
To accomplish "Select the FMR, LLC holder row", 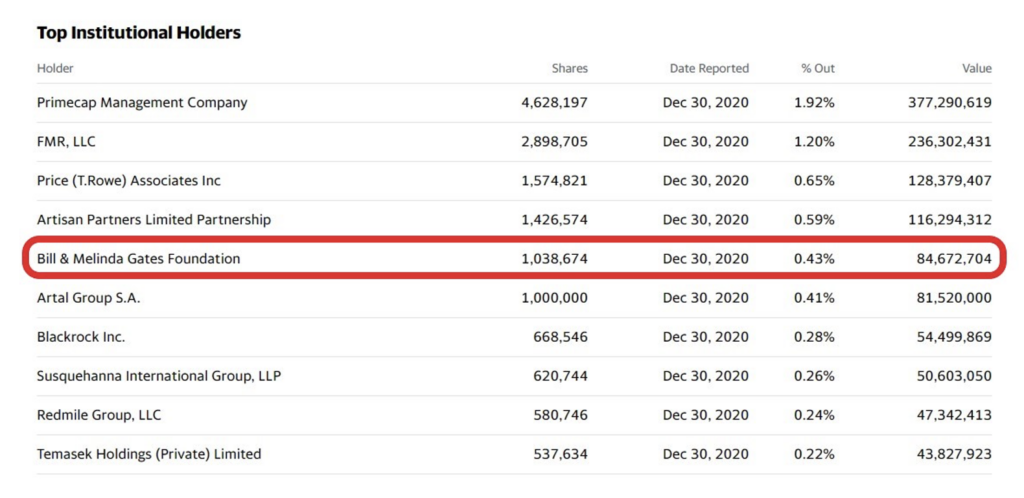I will [66, 142].
